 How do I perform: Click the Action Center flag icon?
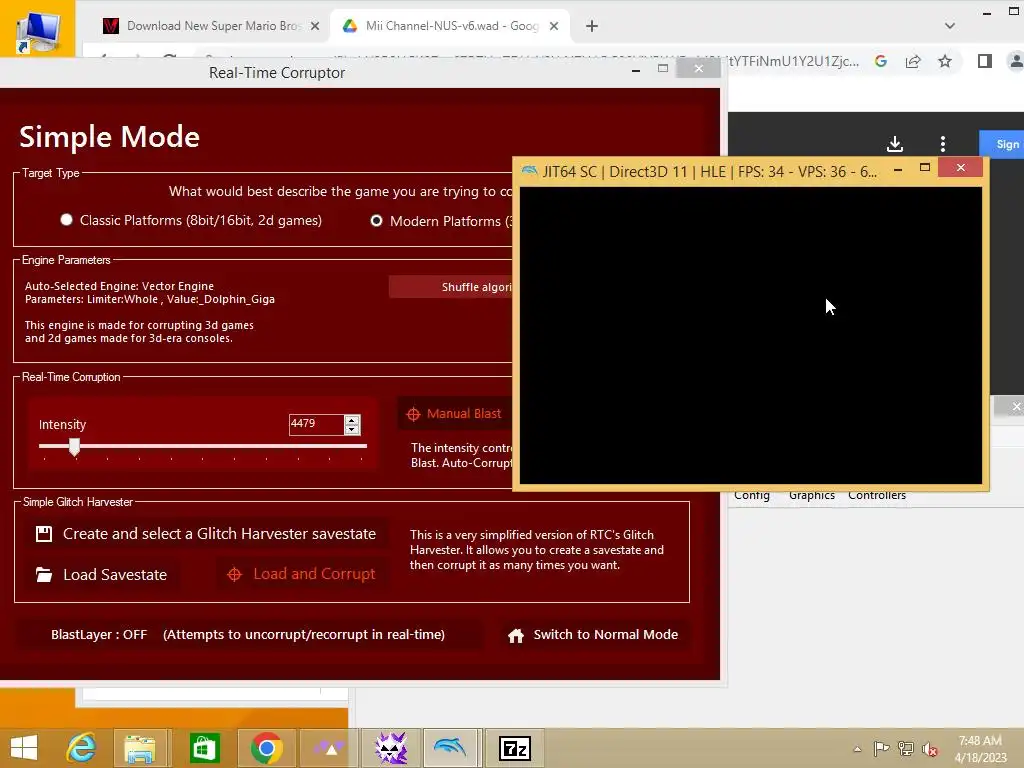pyautogui.click(x=882, y=748)
